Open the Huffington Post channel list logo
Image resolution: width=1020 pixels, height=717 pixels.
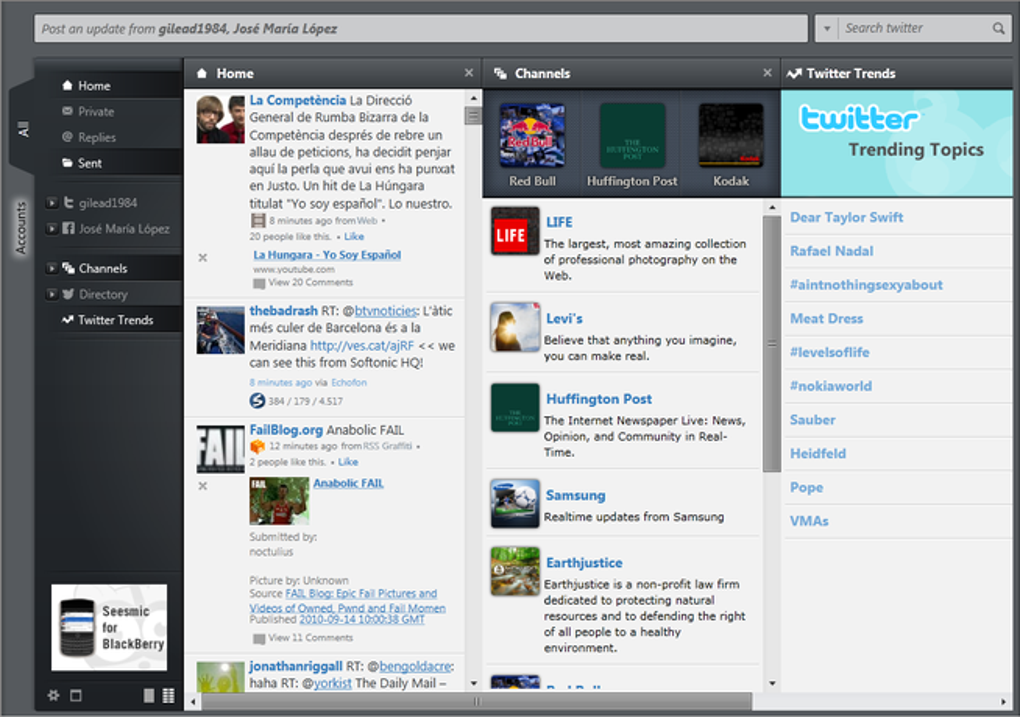point(515,408)
